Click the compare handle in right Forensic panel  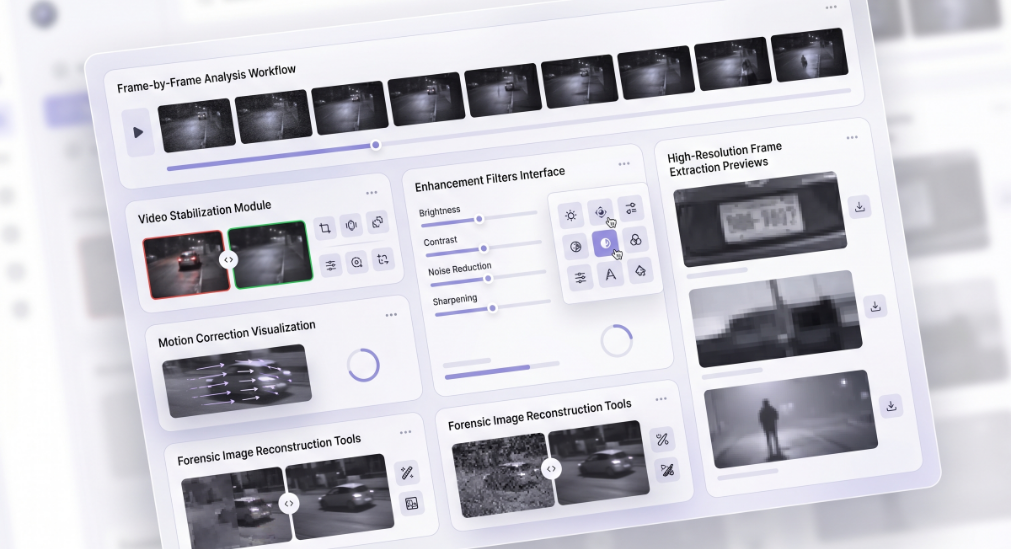coord(551,469)
